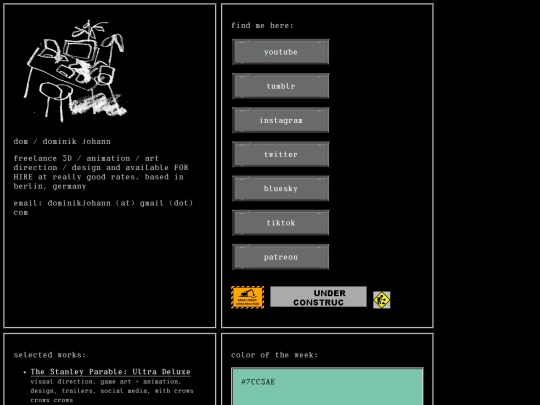The width and height of the screenshot is (540, 405).
Task: Open the youtube link button
Action: pyautogui.click(x=281, y=52)
